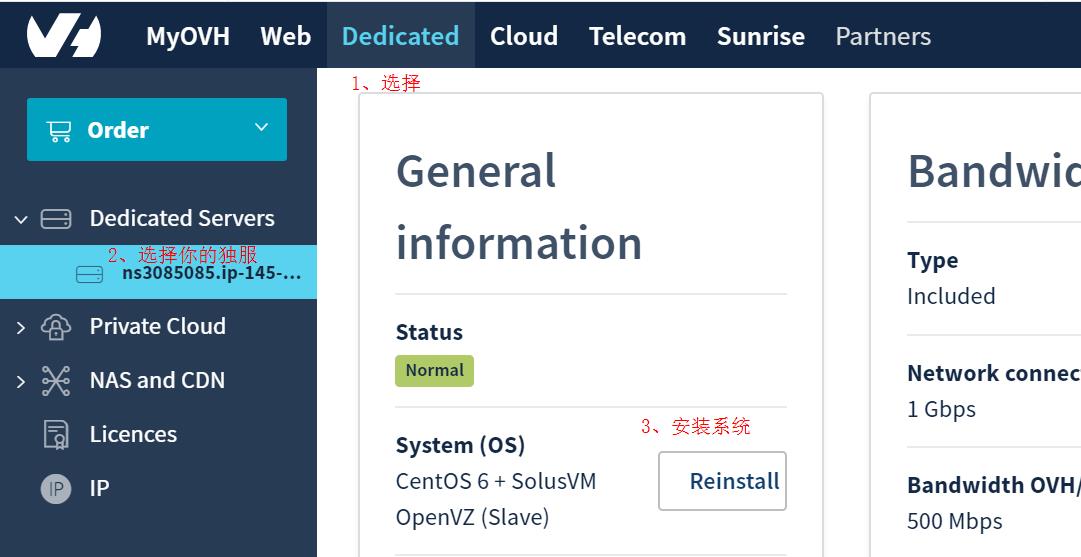Viewport: 1081px width, 557px height.
Task: Click the Private Cloud lock icon
Action: pyautogui.click(x=56, y=327)
